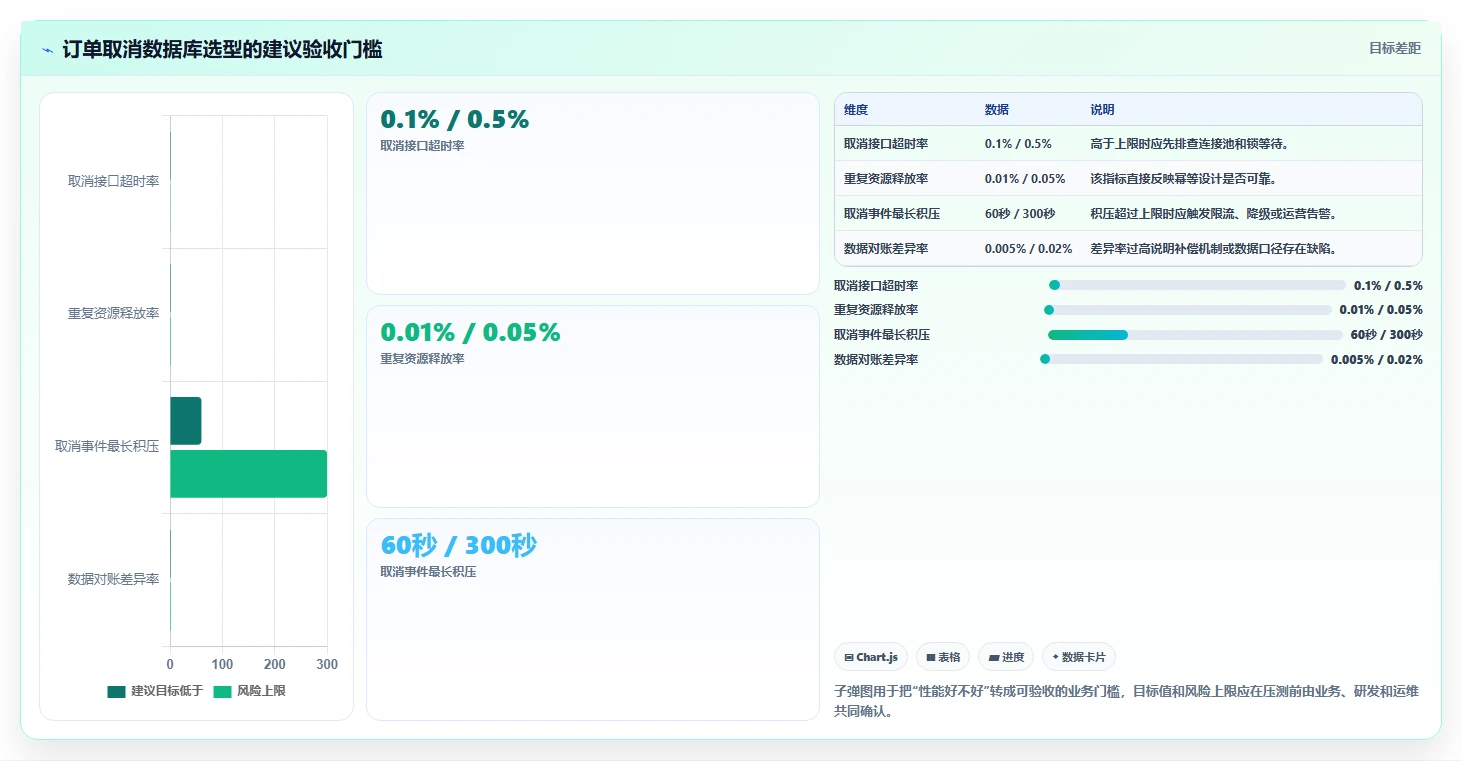The width and height of the screenshot is (1462, 761).
Task: Click the icon in the 进度 chip
Action: (993, 658)
